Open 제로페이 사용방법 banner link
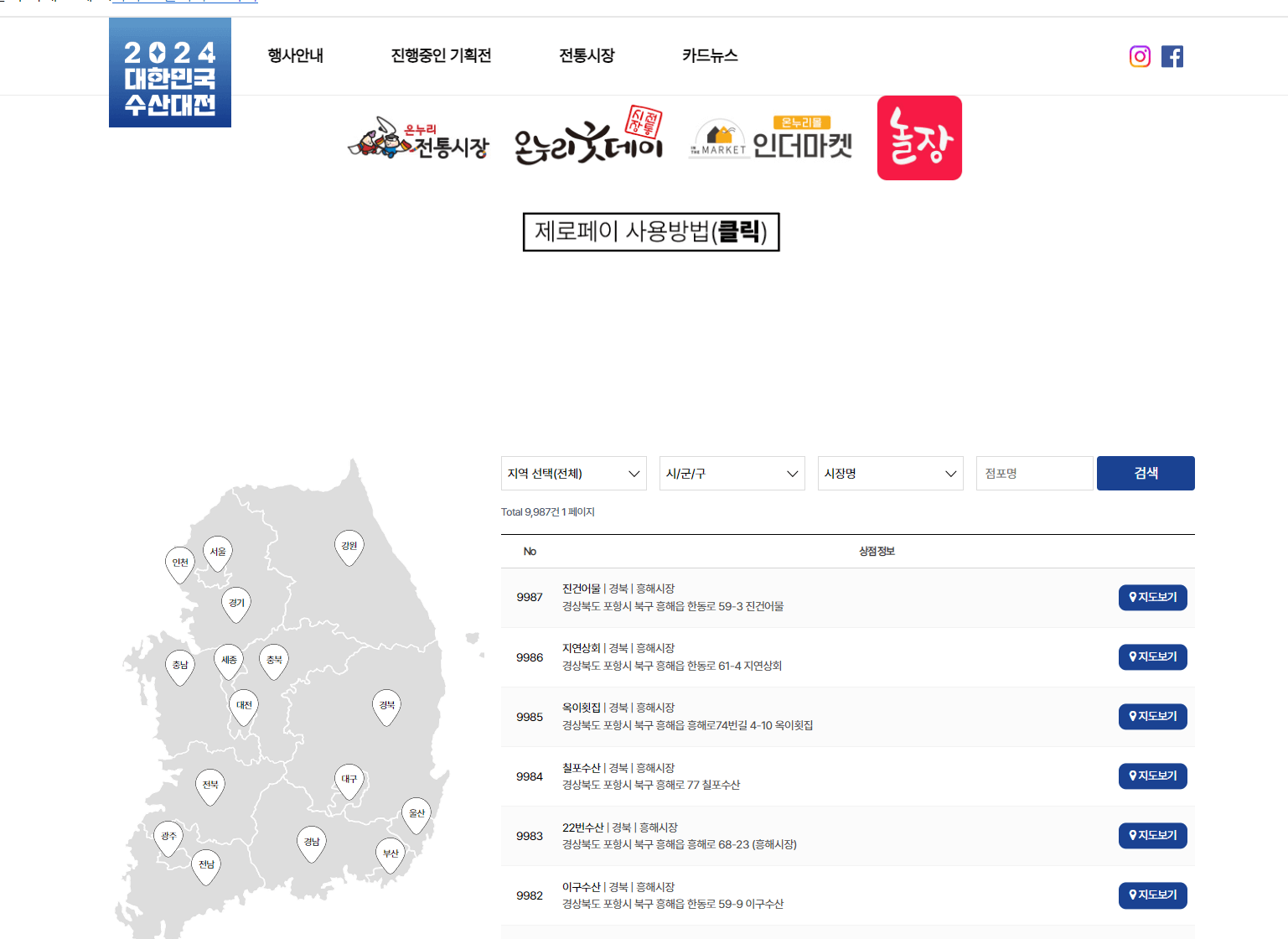Image resolution: width=1288 pixels, height=939 pixels. [651, 232]
